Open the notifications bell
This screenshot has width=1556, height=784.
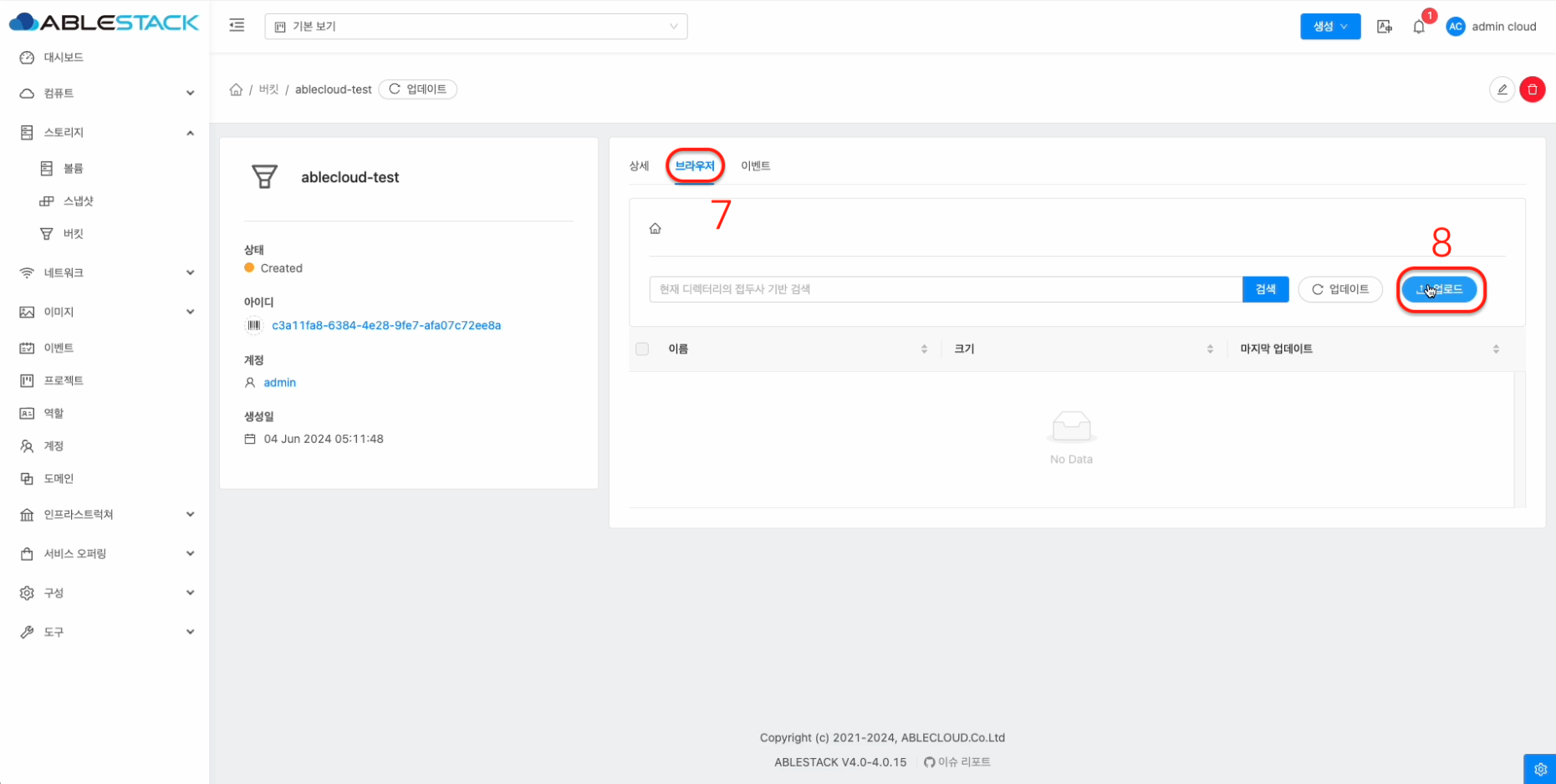pyautogui.click(x=1419, y=27)
